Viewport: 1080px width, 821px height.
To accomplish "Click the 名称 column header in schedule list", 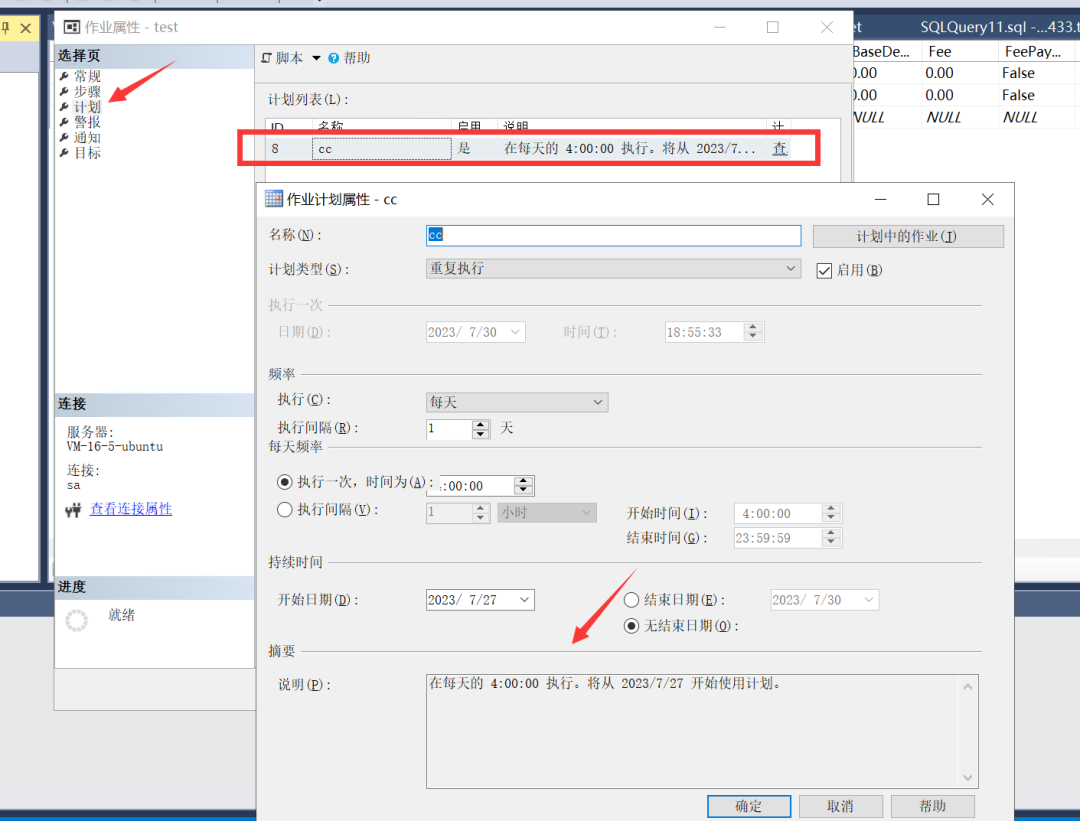I will click(x=331, y=126).
